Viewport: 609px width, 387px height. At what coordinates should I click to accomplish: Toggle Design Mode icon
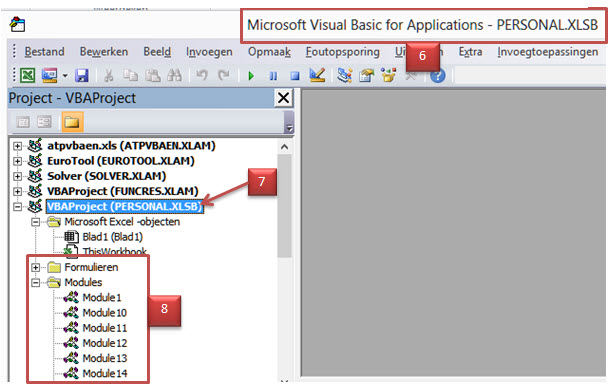[x=317, y=75]
